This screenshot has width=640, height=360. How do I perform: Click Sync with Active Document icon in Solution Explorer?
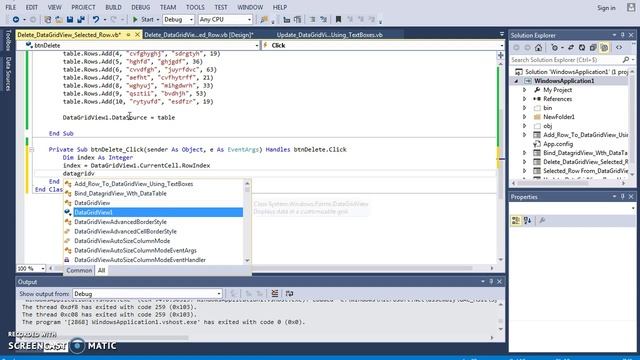pyautogui.click(x=571, y=48)
